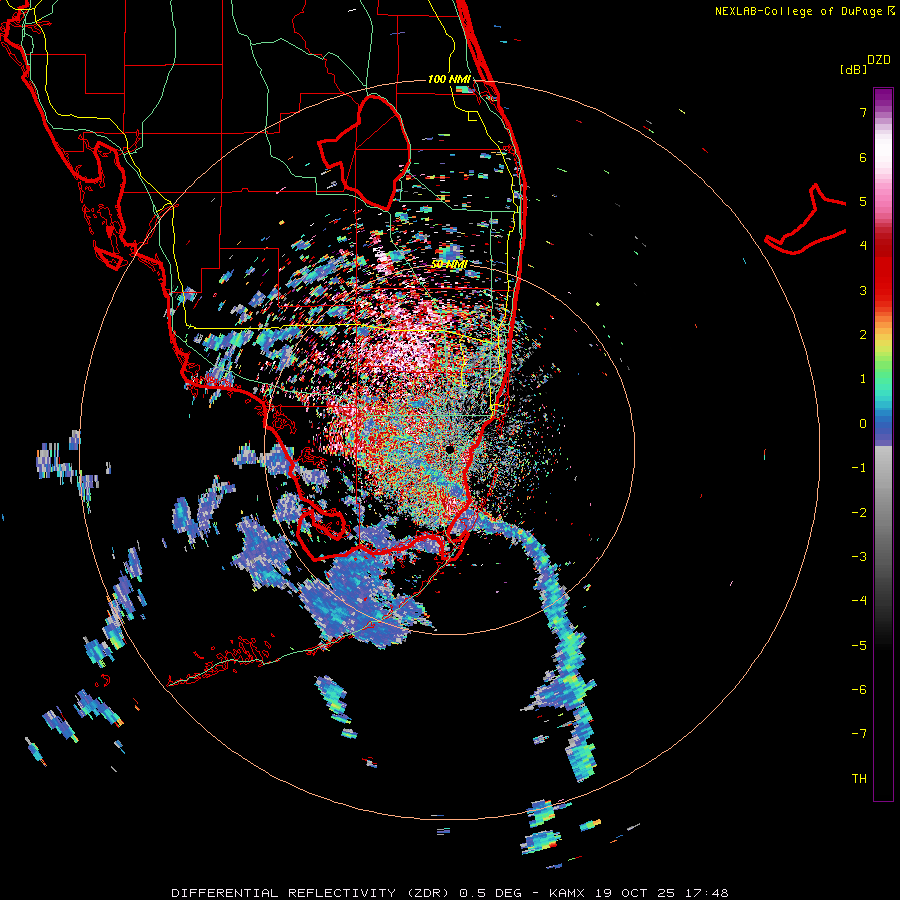
Task: Click the 50 NMI range ring label
Action: click(x=449, y=264)
